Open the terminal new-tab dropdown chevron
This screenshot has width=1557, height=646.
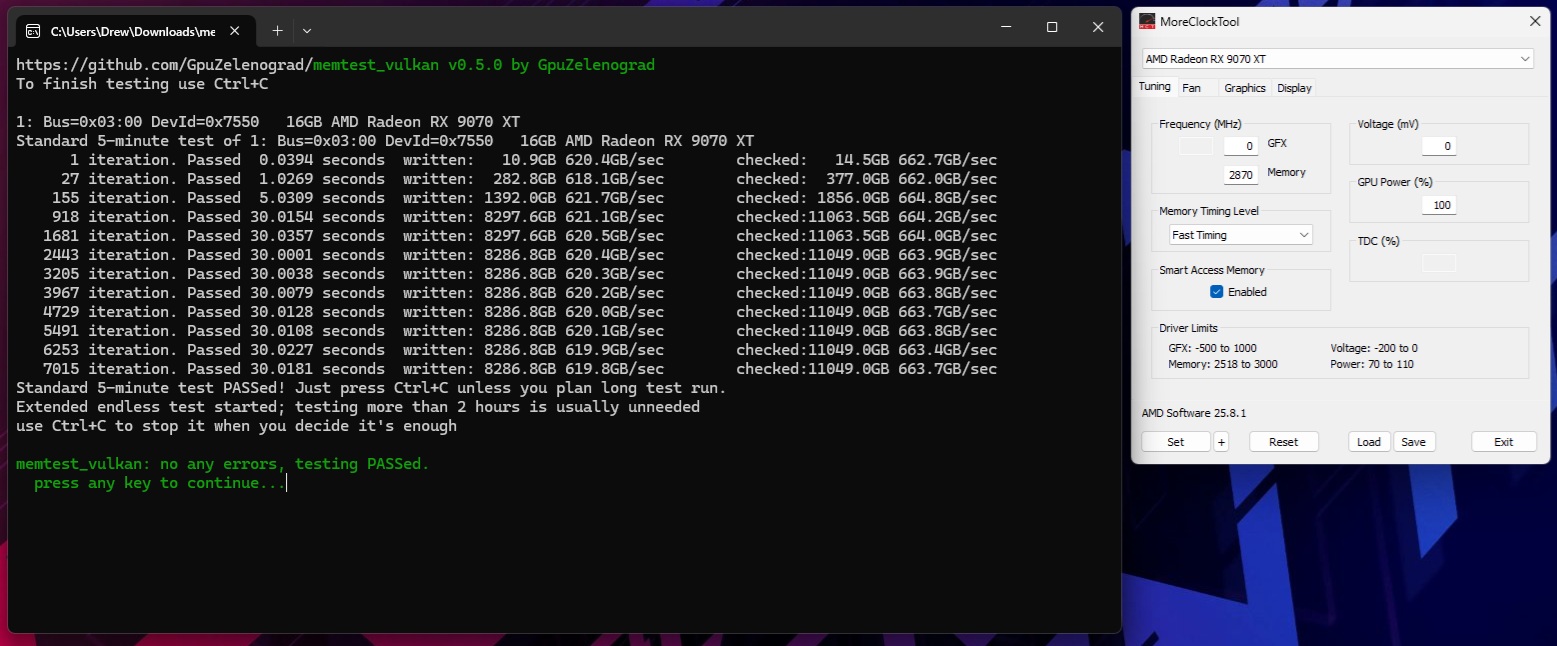click(x=307, y=31)
